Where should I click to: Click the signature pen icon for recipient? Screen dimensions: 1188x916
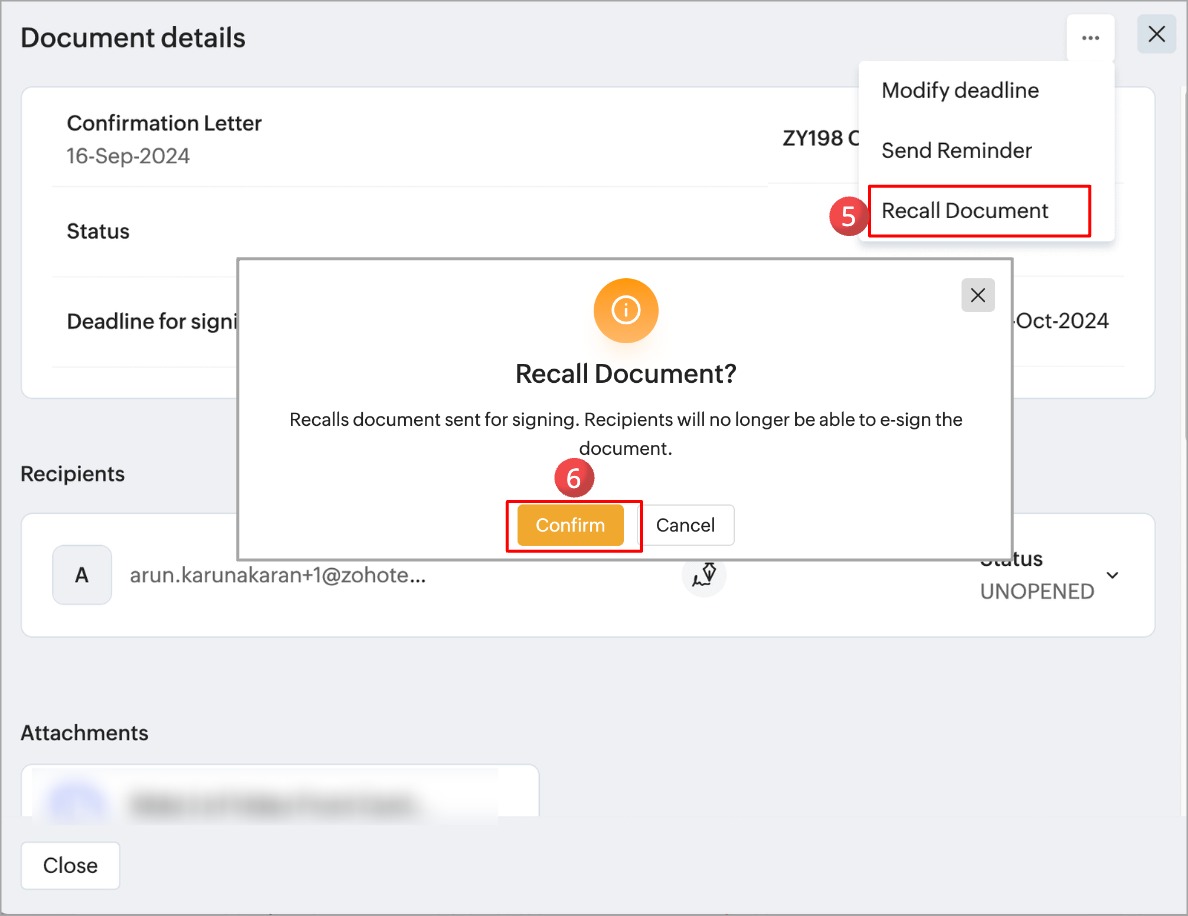pyautogui.click(x=705, y=575)
